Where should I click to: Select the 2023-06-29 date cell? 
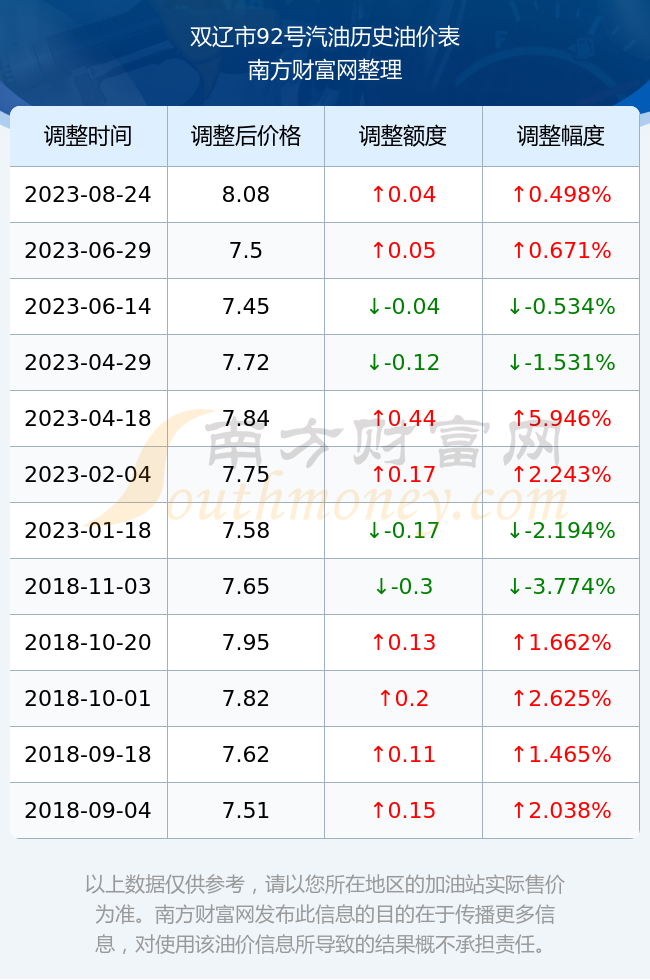88,251
